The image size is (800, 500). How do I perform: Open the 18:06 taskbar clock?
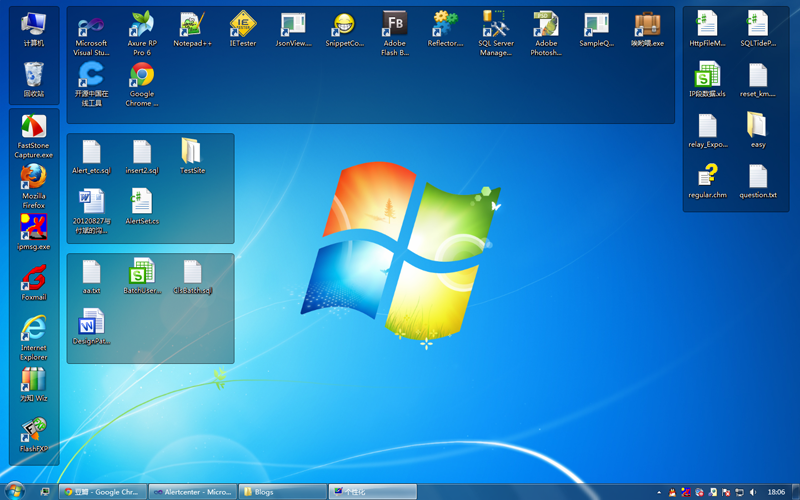tap(776, 492)
